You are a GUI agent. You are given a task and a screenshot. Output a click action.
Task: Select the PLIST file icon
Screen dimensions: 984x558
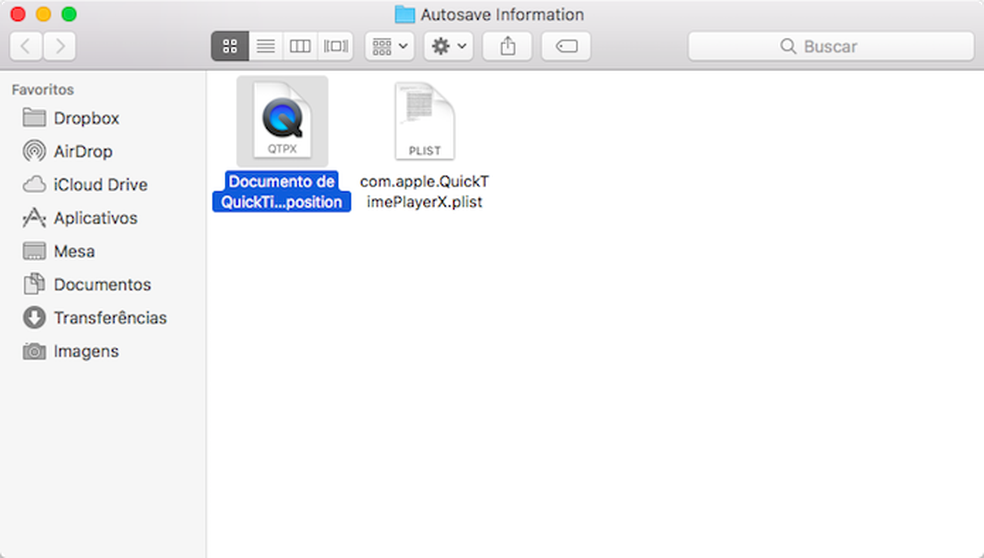click(x=425, y=121)
